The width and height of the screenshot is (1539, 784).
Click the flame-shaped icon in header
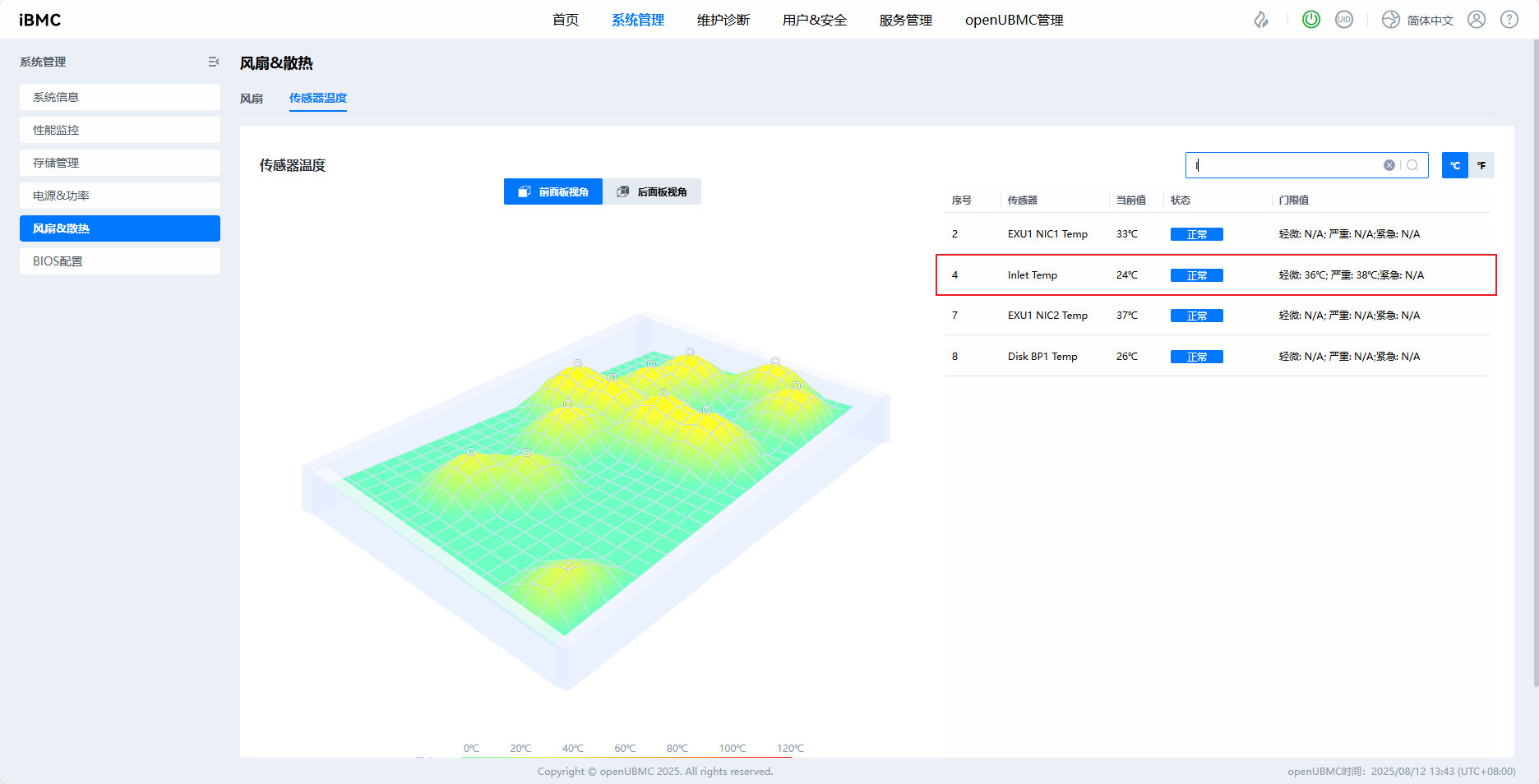1261,20
